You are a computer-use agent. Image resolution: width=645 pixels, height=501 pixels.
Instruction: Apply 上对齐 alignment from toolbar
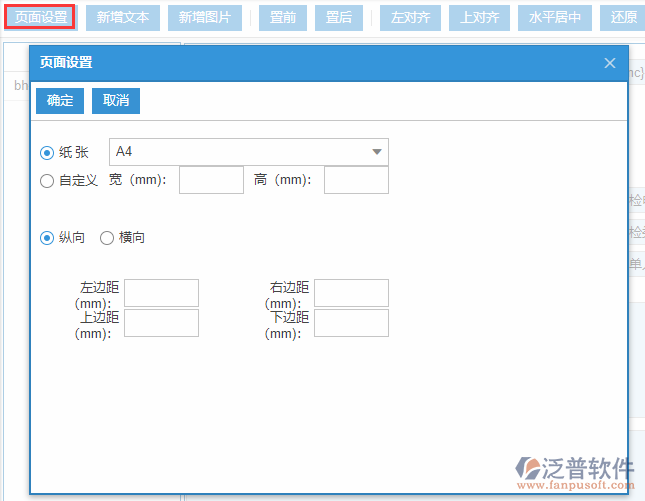tap(479, 18)
